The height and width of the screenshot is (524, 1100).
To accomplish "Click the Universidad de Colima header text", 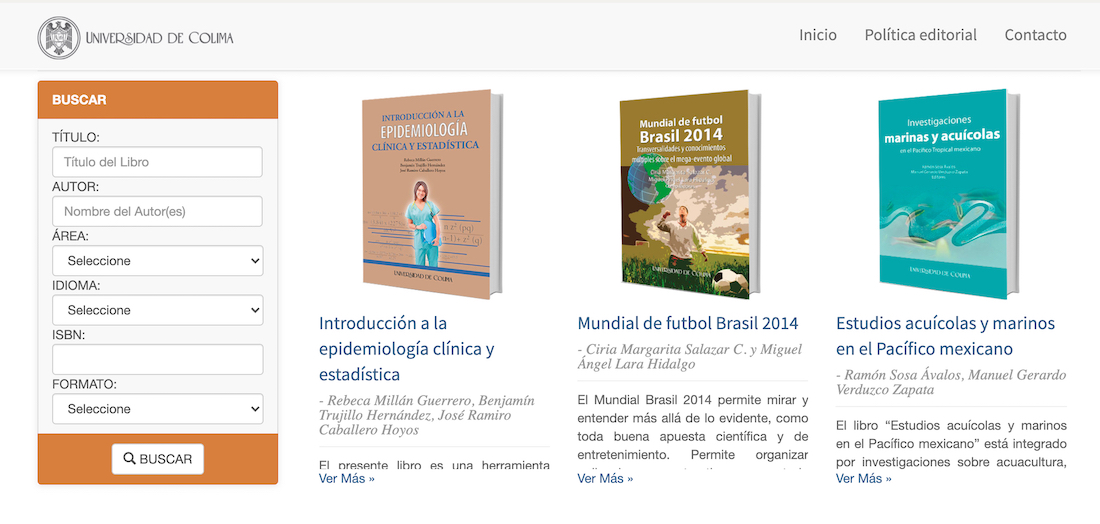I will pyautogui.click(x=159, y=38).
